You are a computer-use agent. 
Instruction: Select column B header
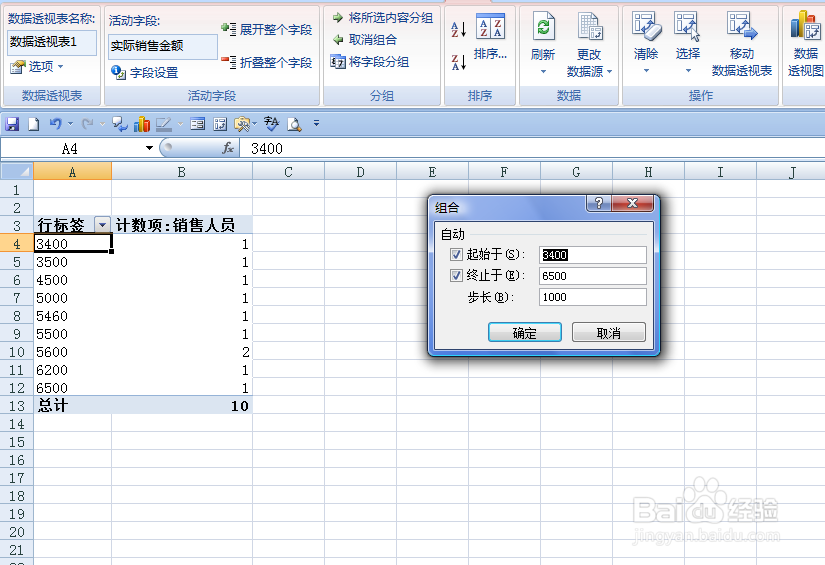(x=182, y=172)
